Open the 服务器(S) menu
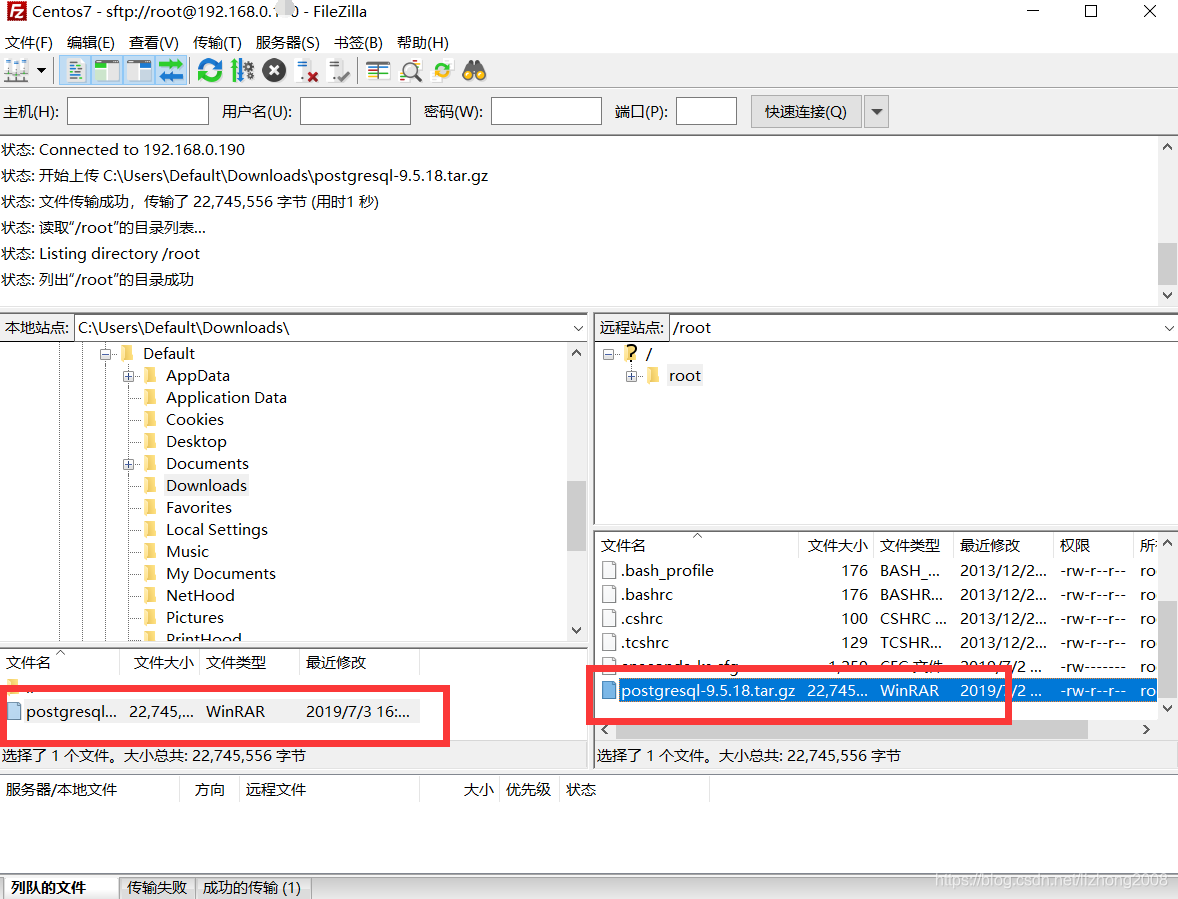 pyautogui.click(x=288, y=43)
